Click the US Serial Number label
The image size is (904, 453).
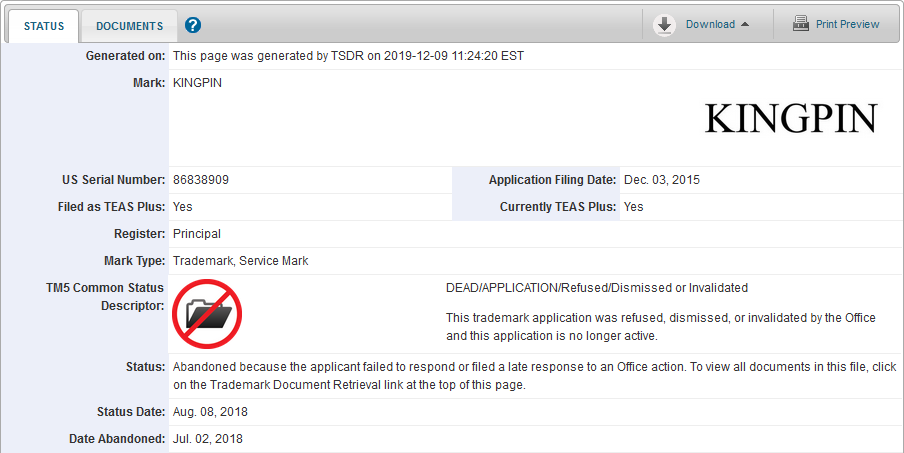(114, 180)
